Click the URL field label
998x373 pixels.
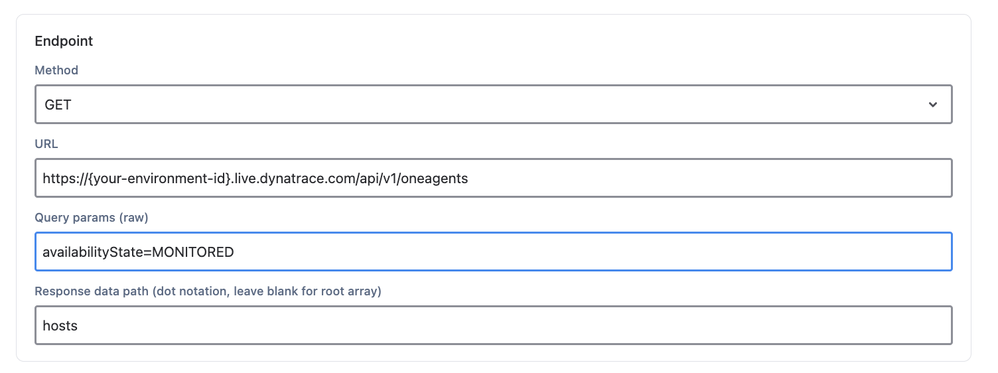click(x=46, y=144)
